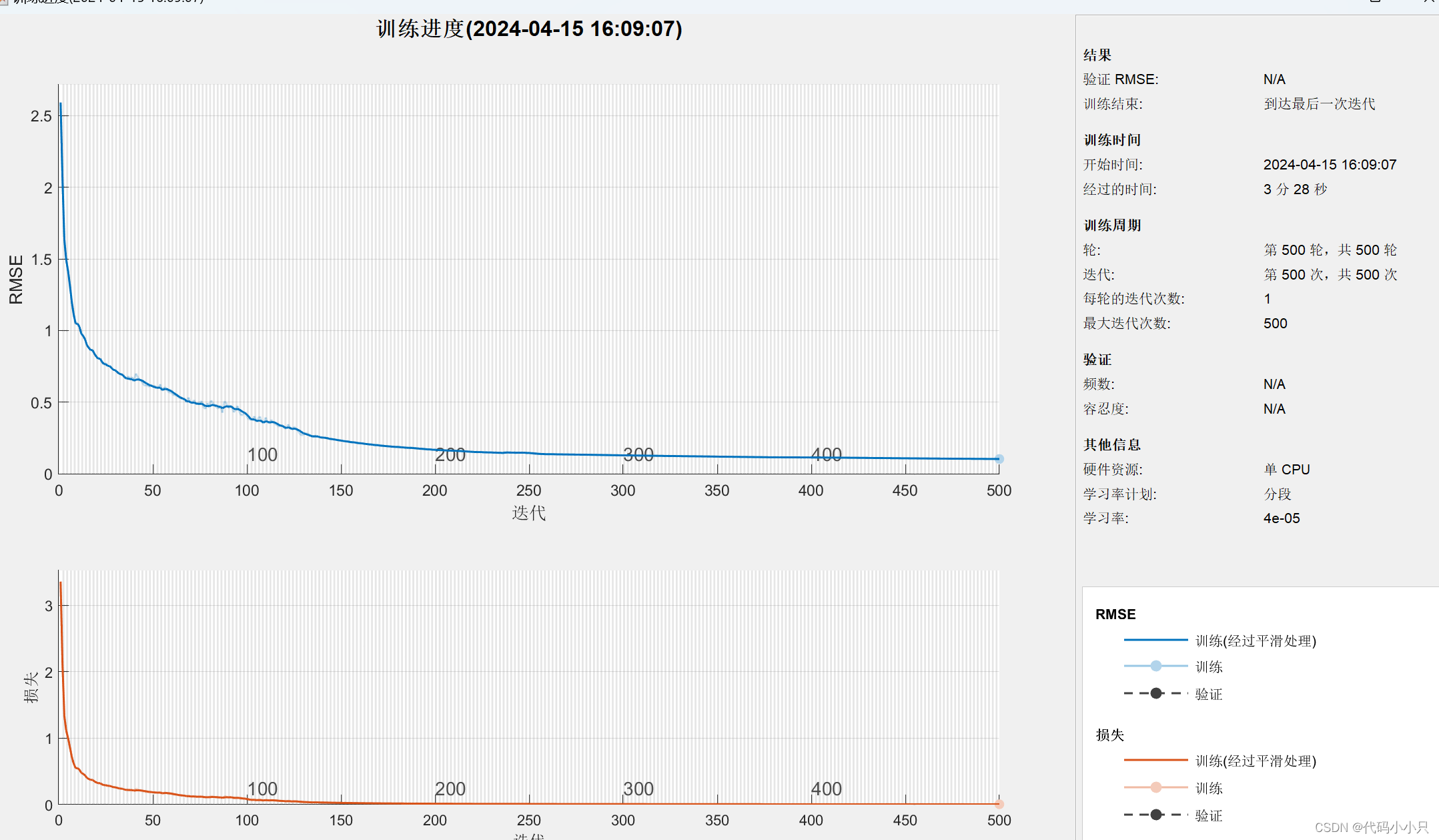This screenshot has height=840, width=1439.
Task: Click the final loss data point marker
Action: pyautogui.click(x=999, y=804)
